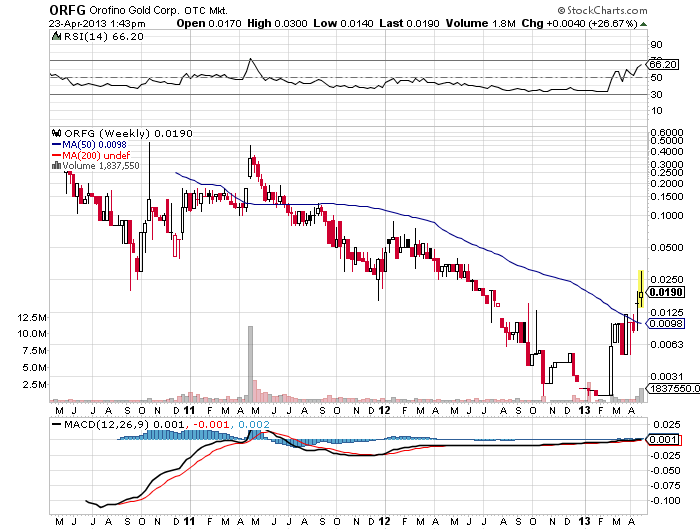Click the 0.001 MACD value tag on right axis
Screen dimensions: 700x530
pyautogui.click(x=664, y=439)
